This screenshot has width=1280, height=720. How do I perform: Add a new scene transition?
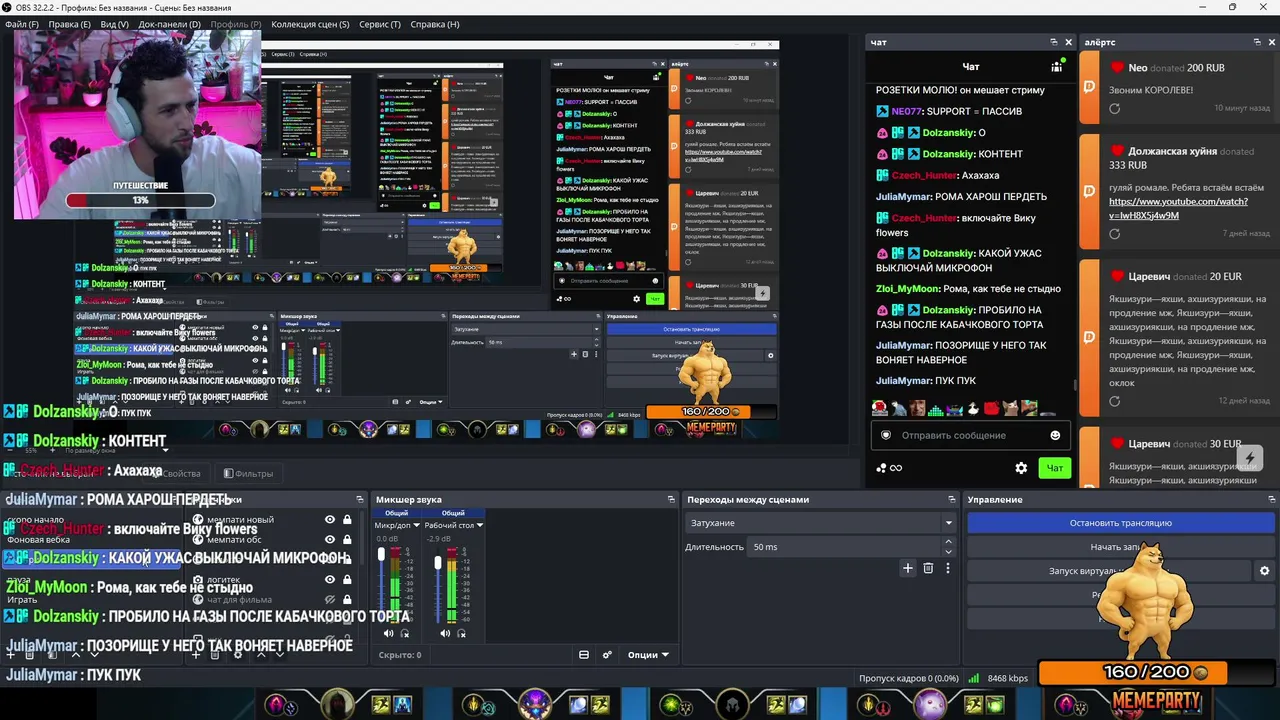[908, 568]
